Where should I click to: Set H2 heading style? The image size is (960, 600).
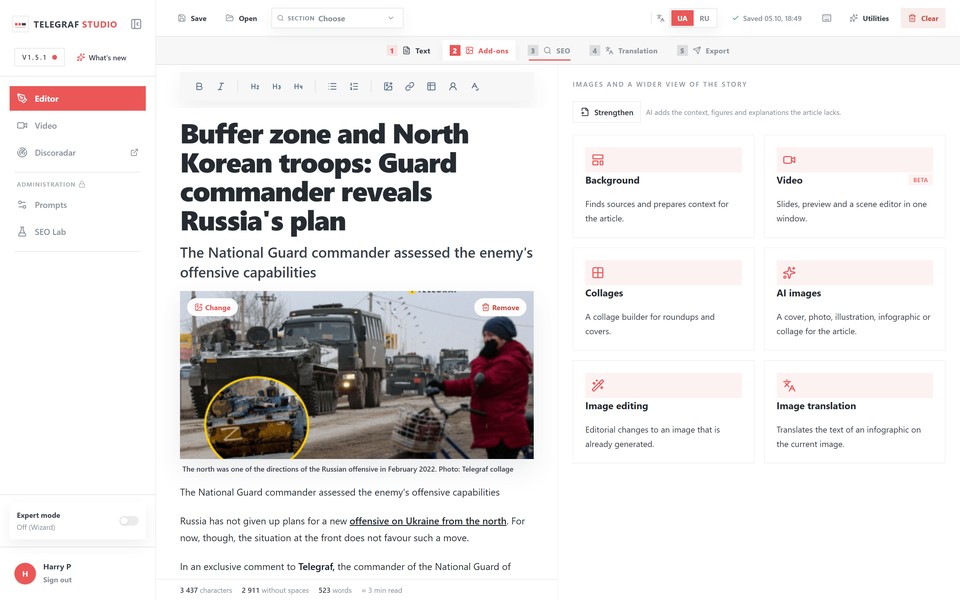(x=255, y=86)
